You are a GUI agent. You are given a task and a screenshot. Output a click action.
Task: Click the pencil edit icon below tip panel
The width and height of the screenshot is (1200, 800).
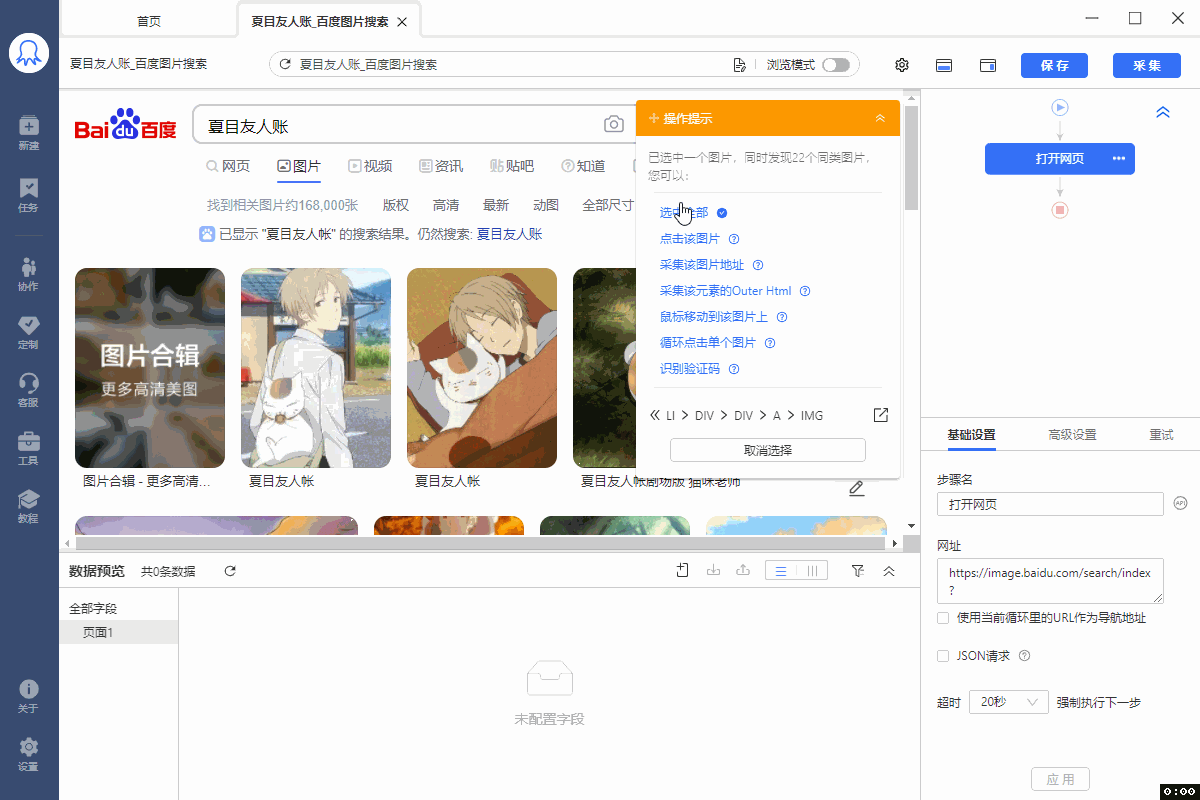[x=856, y=488]
